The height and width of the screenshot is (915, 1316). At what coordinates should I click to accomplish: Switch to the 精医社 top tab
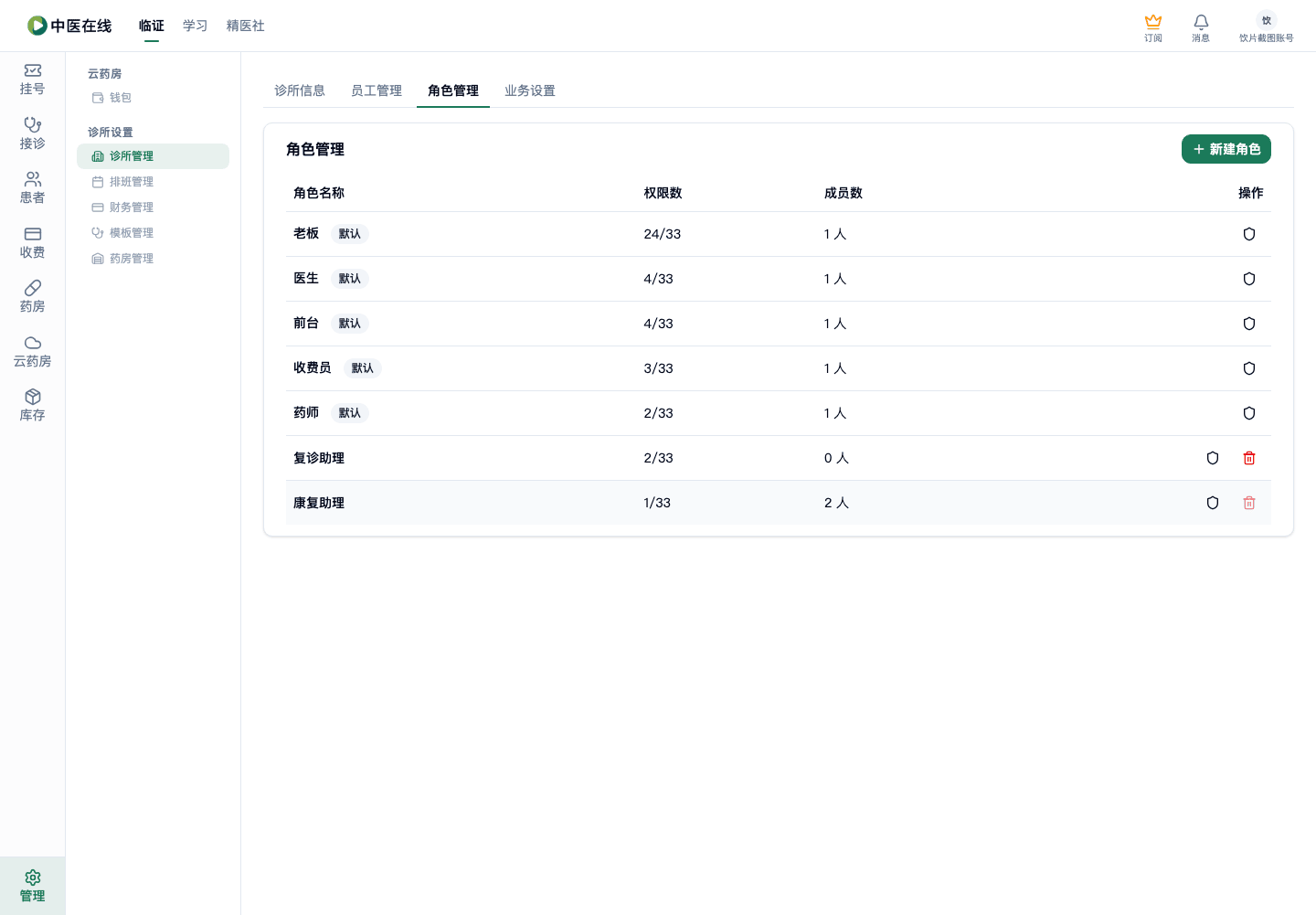click(246, 26)
